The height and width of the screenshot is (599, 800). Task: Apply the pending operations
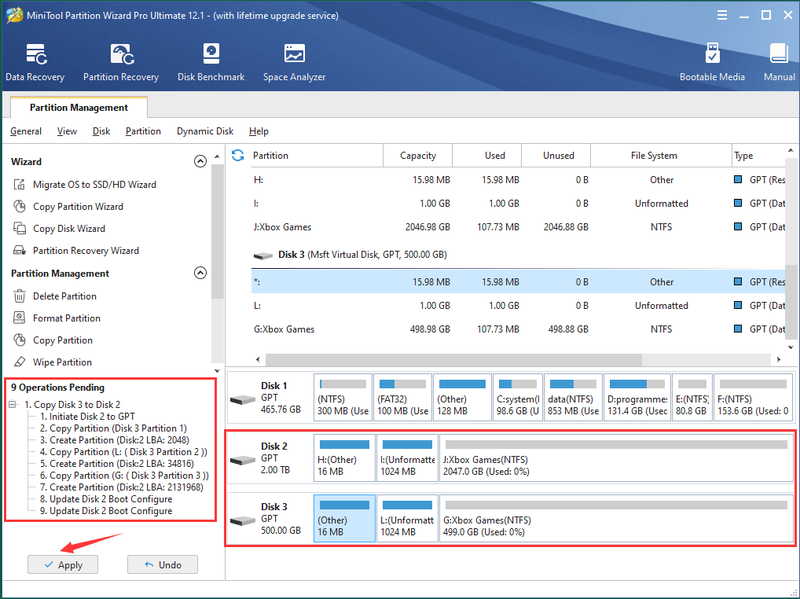point(63,565)
